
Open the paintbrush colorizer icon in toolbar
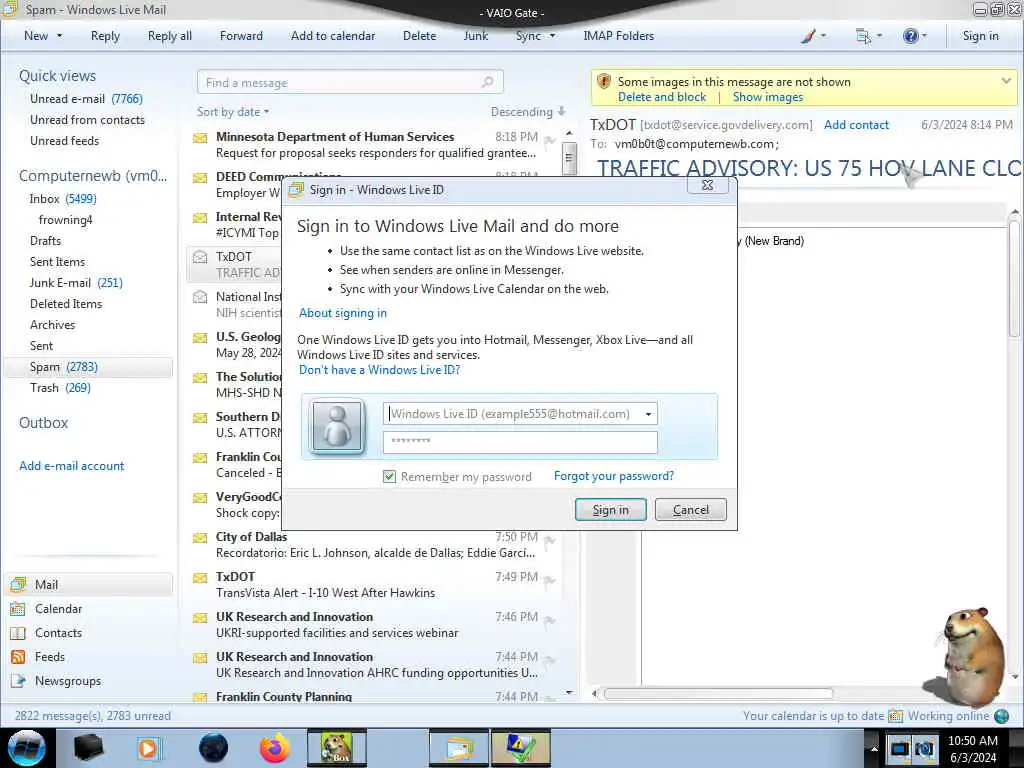click(x=808, y=36)
